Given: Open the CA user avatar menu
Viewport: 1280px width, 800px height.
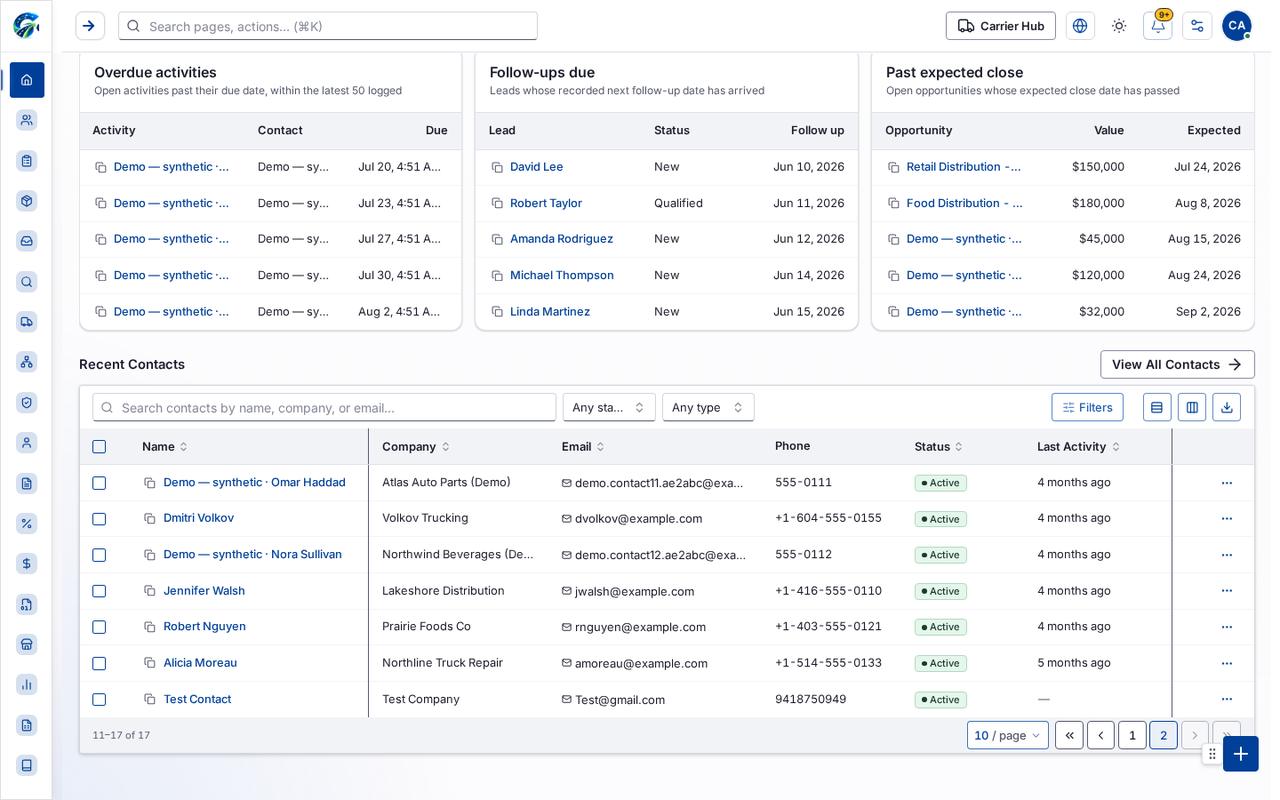Looking at the screenshot, I should [1236, 26].
